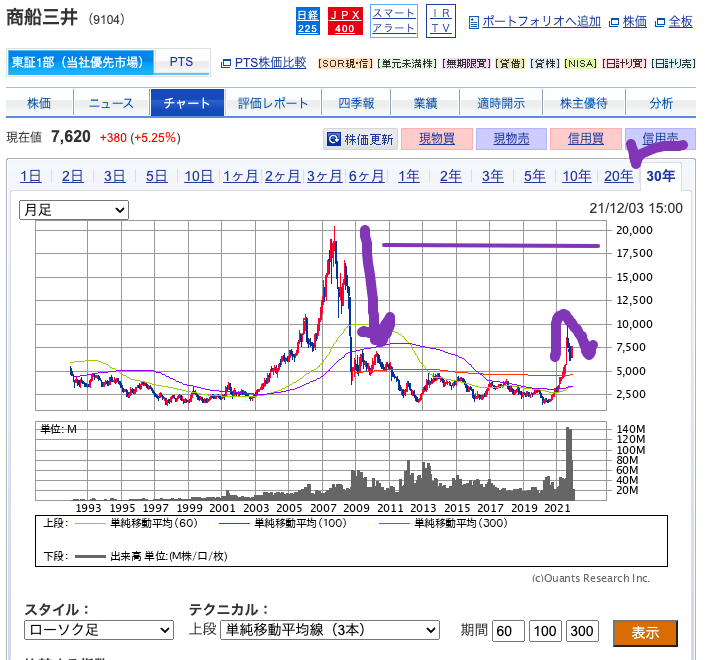Viewport: 706px width, 660px height.
Task: Select the 1ヶ月 chart period
Action: 240,176
